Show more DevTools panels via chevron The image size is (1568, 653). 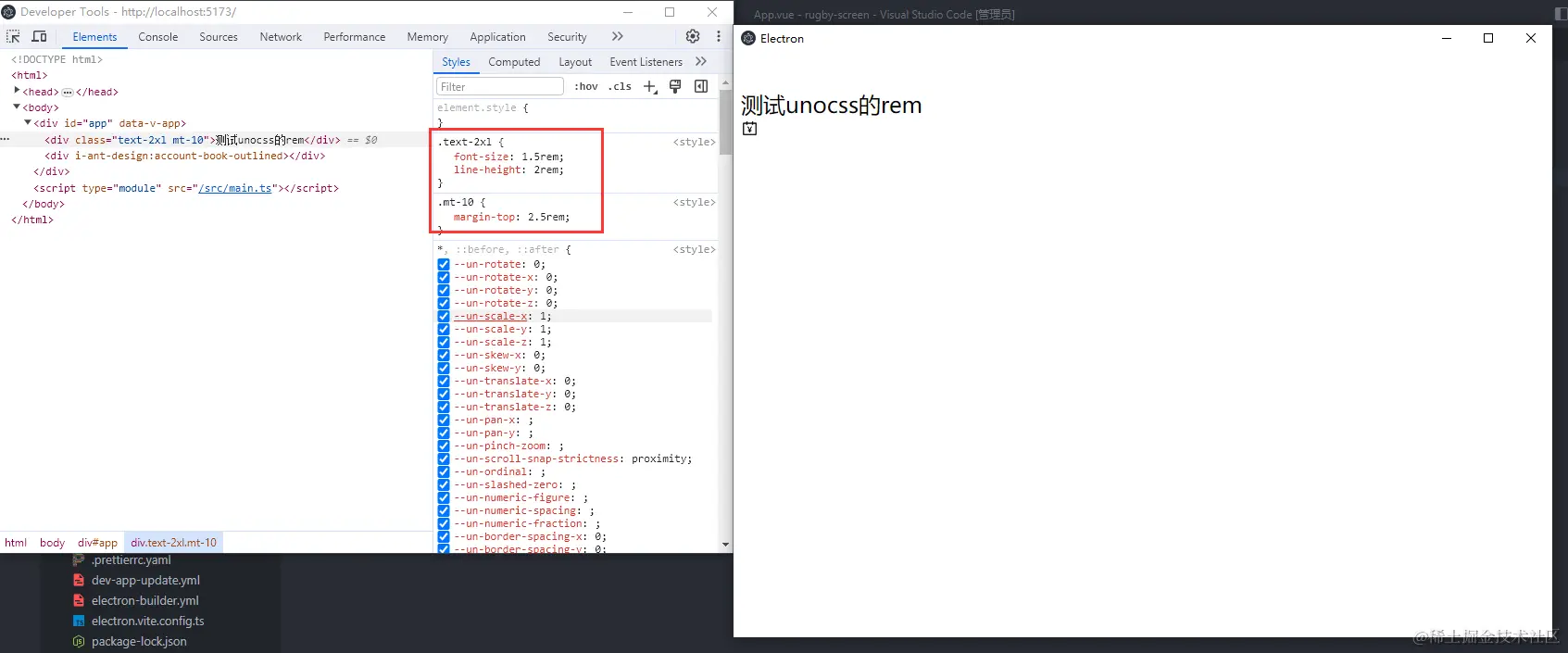(x=618, y=36)
